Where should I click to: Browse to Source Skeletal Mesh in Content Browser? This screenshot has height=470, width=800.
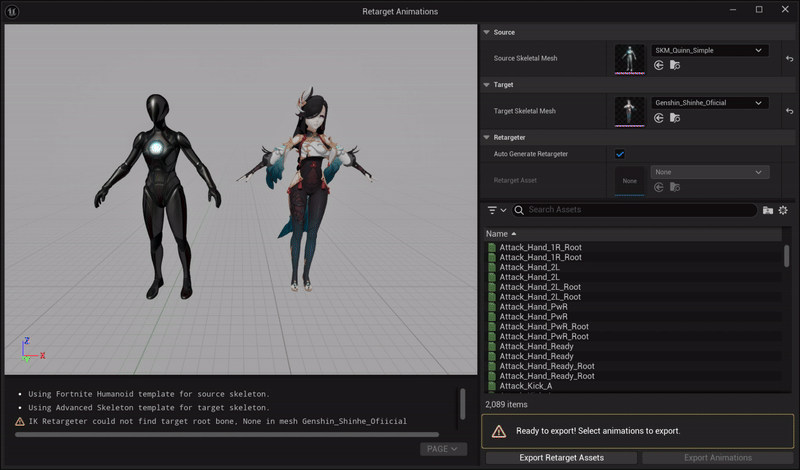coord(675,65)
